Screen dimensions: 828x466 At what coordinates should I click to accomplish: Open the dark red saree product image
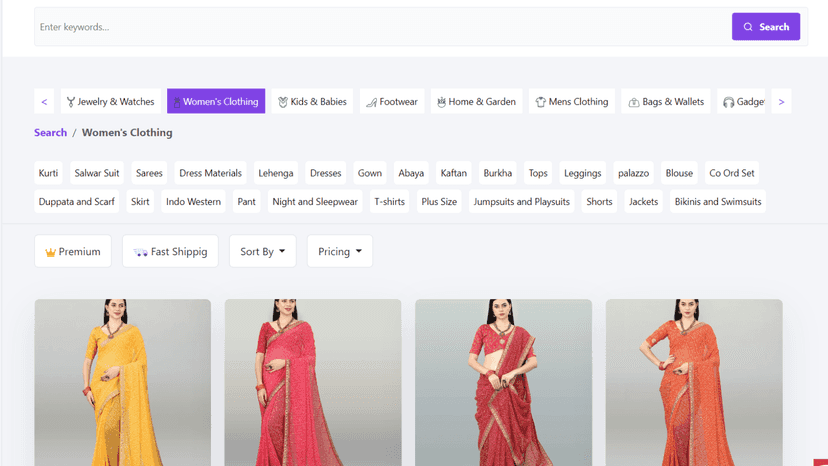(x=503, y=383)
